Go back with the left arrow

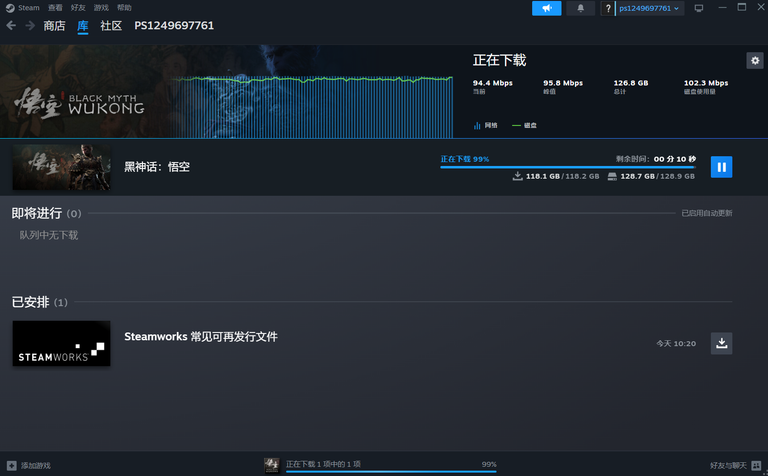click(x=11, y=25)
